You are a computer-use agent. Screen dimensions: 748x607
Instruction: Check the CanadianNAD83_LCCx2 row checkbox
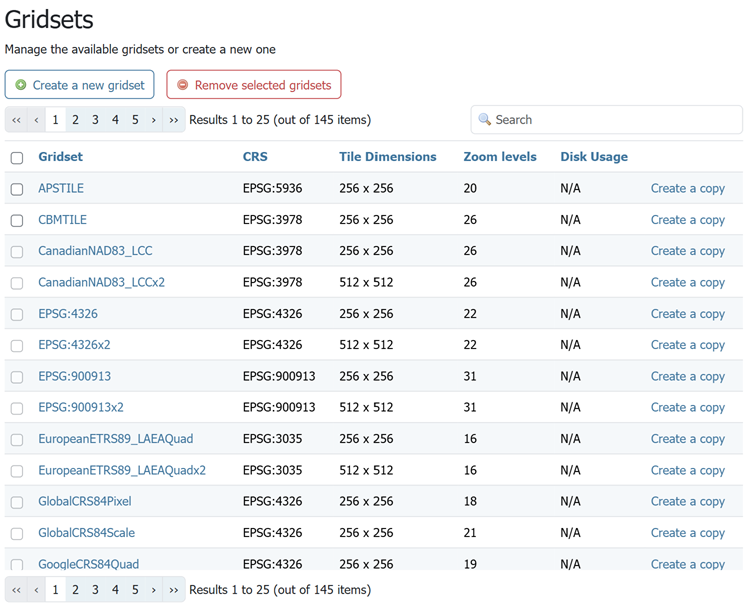click(x=17, y=283)
